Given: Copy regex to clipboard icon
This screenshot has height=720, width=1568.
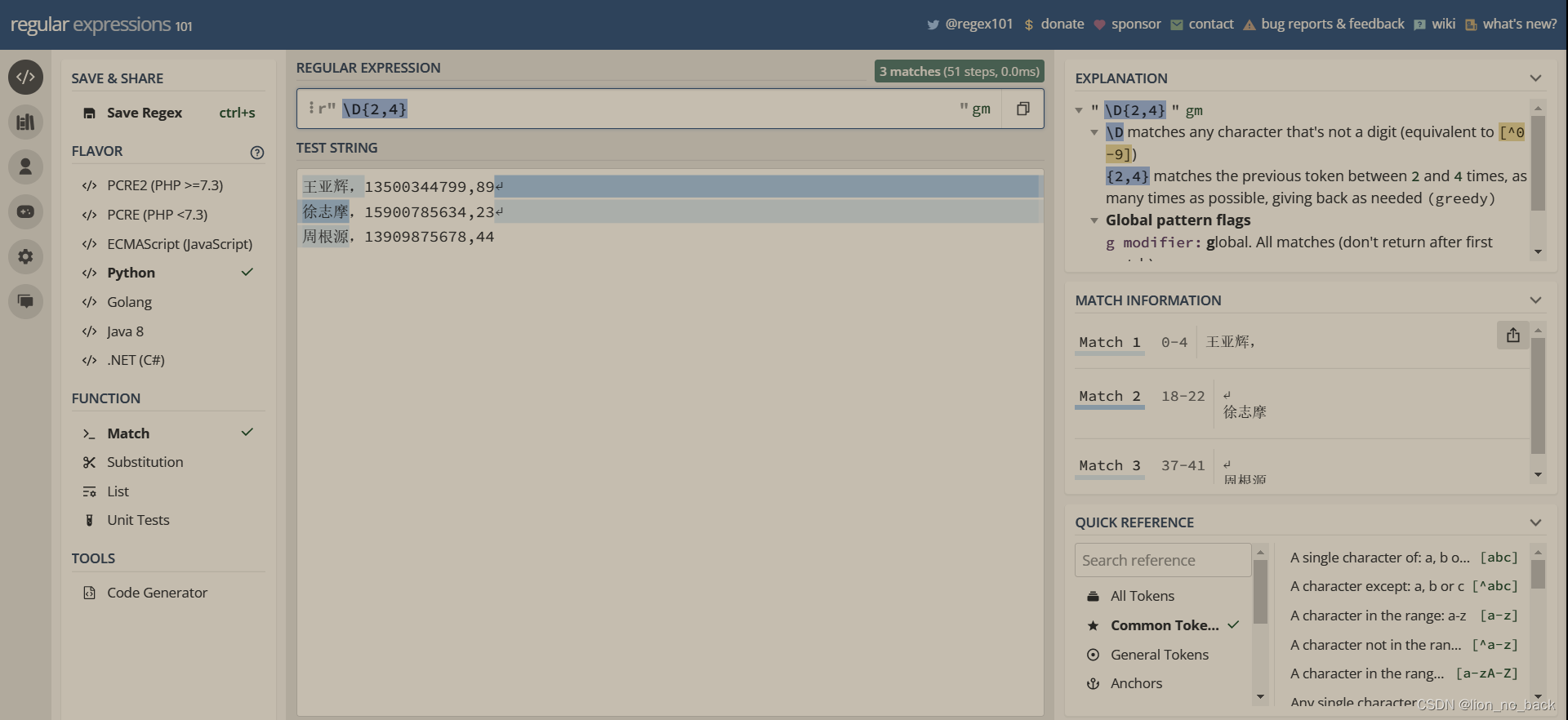Looking at the screenshot, I should click(x=1022, y=109).
